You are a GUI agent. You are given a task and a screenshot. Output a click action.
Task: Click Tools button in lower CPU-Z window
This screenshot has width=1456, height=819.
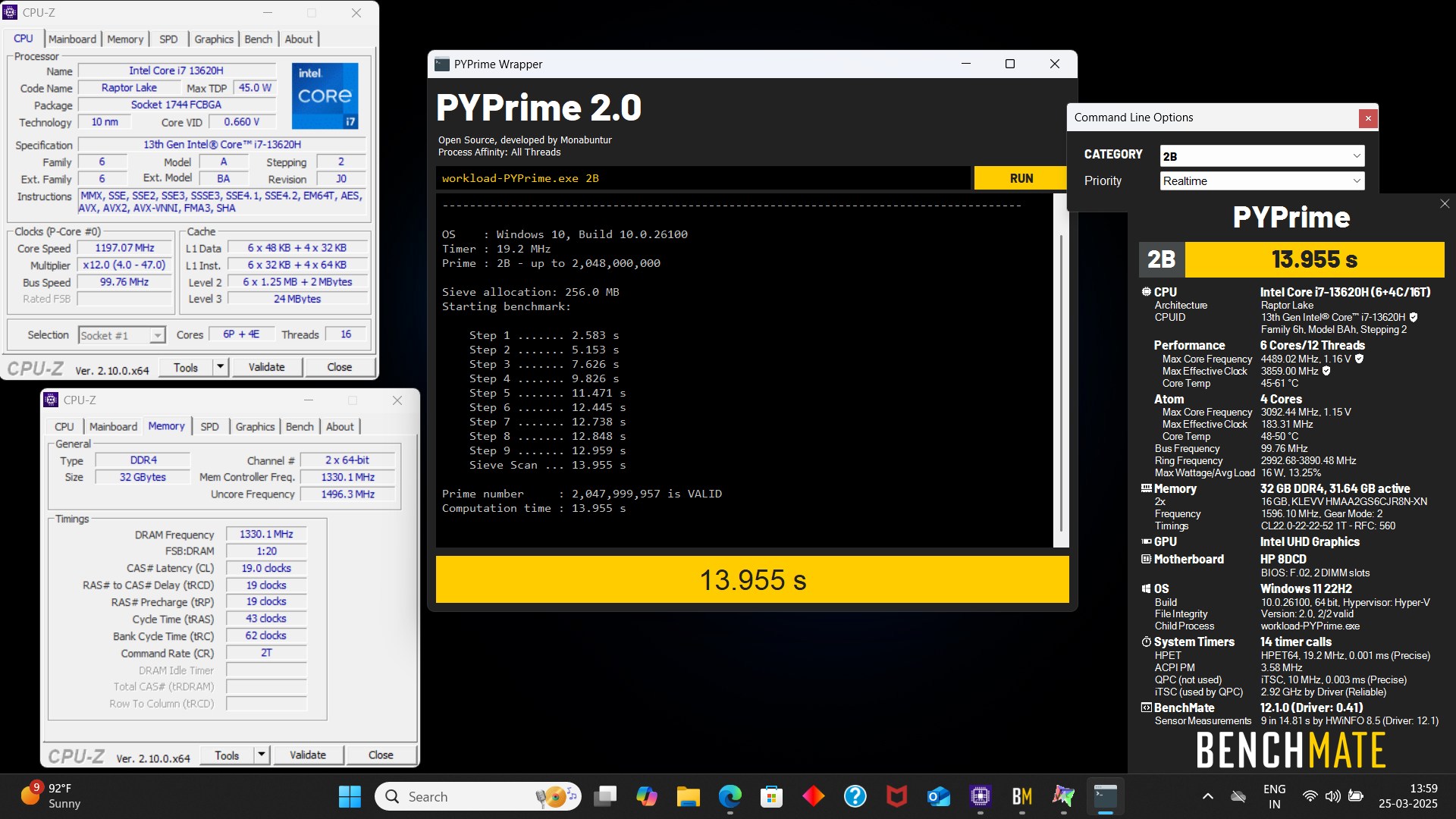tap(227, 755)
